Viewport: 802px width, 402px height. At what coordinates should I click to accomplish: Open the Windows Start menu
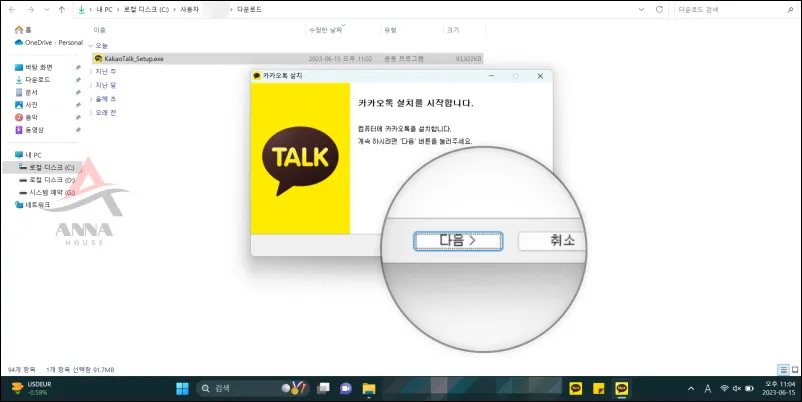click(182, 389)
